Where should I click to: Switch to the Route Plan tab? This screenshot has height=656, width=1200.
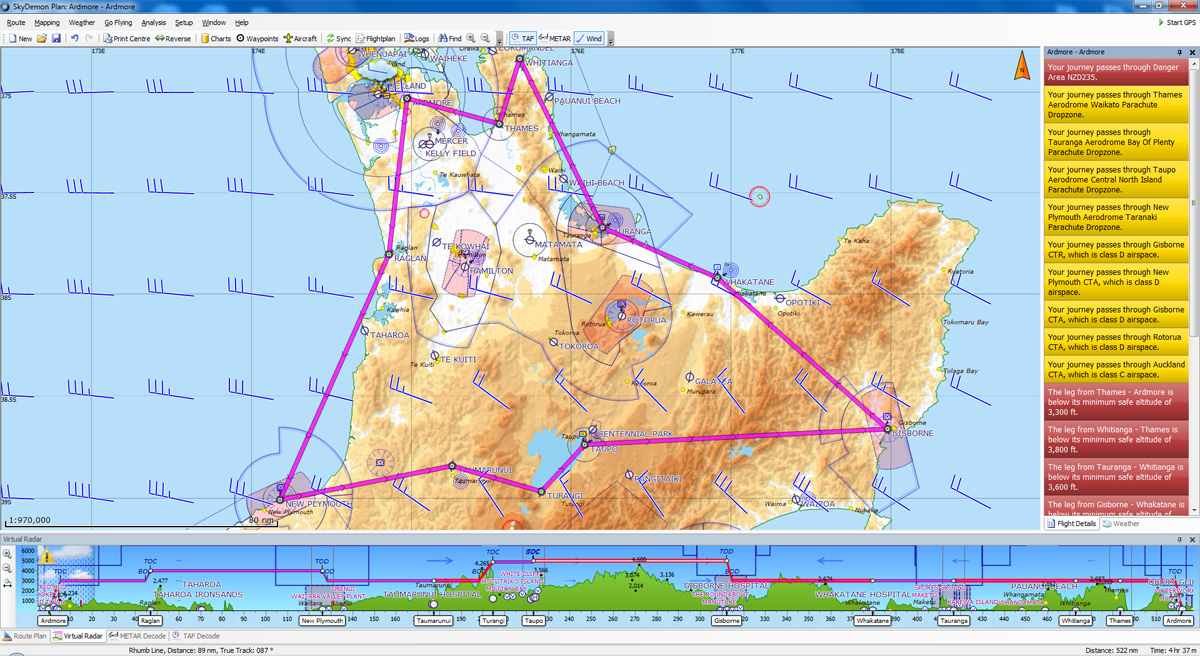click(25, 636)
